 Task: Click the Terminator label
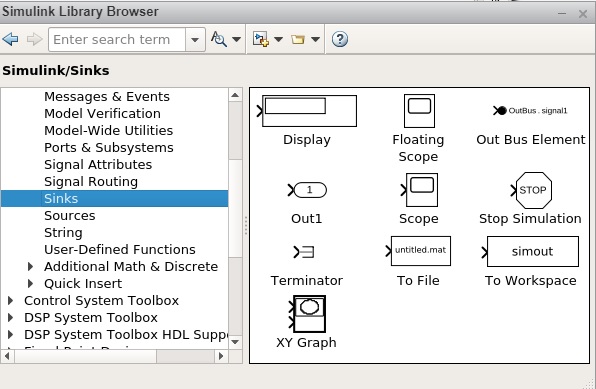pos(307,281)
